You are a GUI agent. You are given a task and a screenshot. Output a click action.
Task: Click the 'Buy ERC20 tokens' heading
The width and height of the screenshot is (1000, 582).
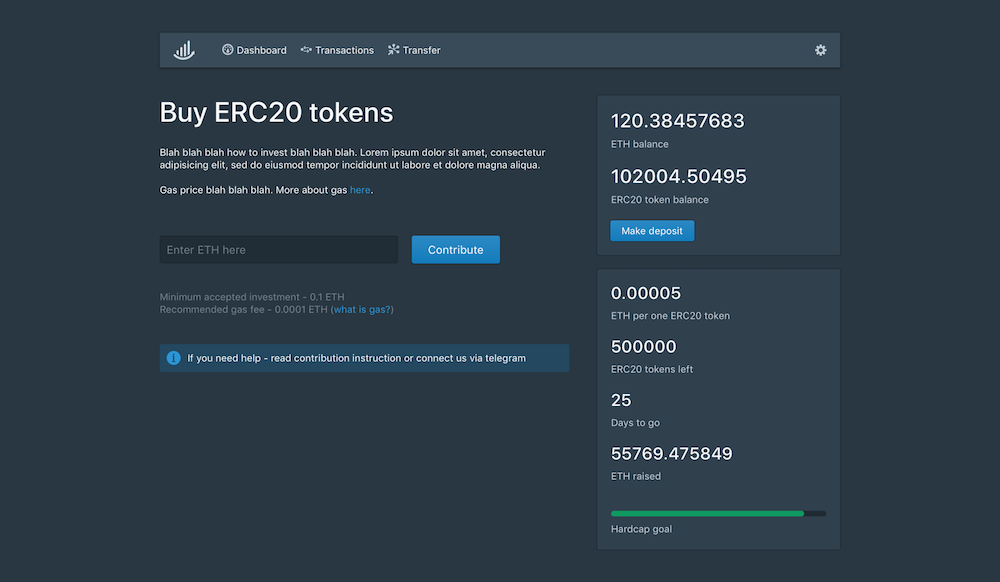point(276,113)
